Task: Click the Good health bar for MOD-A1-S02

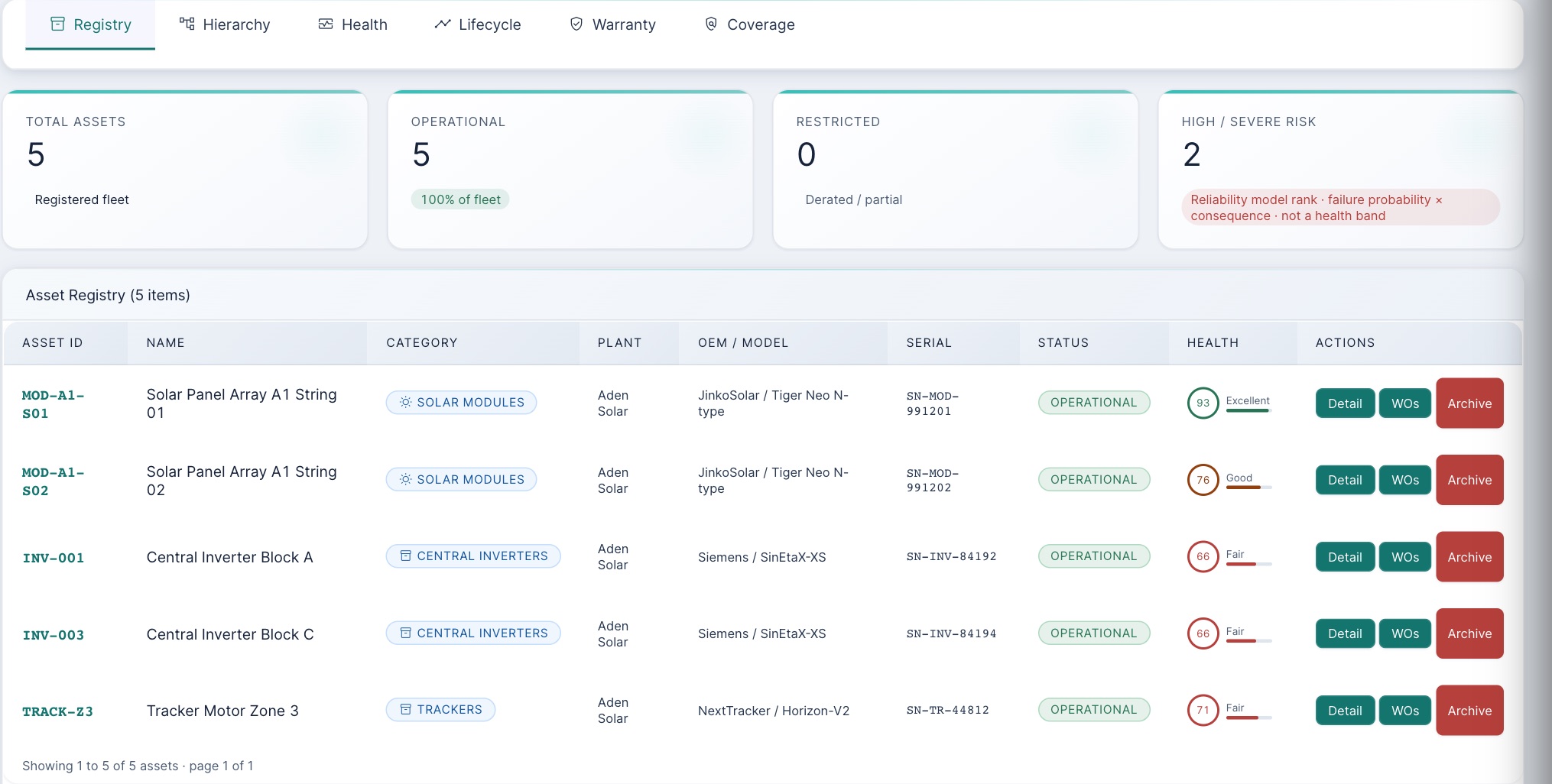Action: pos(1248,488)
